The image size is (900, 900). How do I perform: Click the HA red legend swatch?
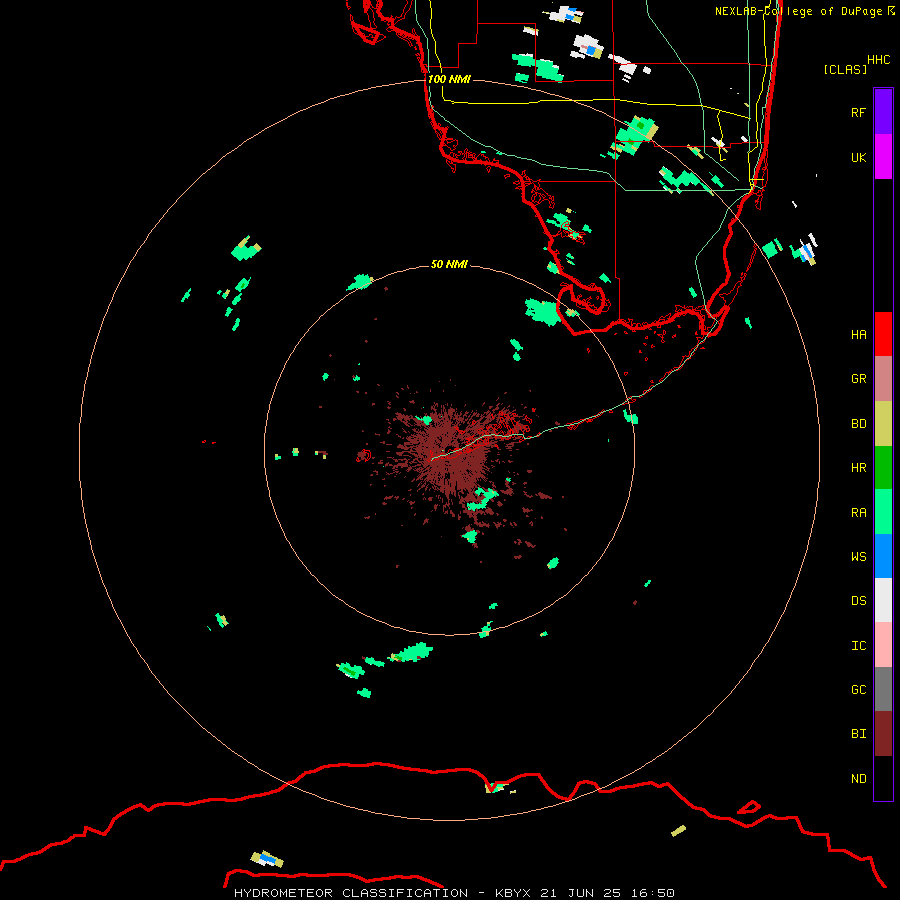coord(883,334)
